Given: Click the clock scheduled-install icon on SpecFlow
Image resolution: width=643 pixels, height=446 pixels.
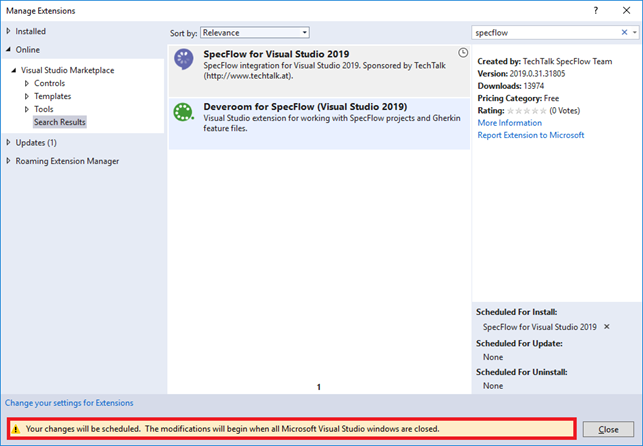Looking at the screenshot, I should tap(463, 52).
